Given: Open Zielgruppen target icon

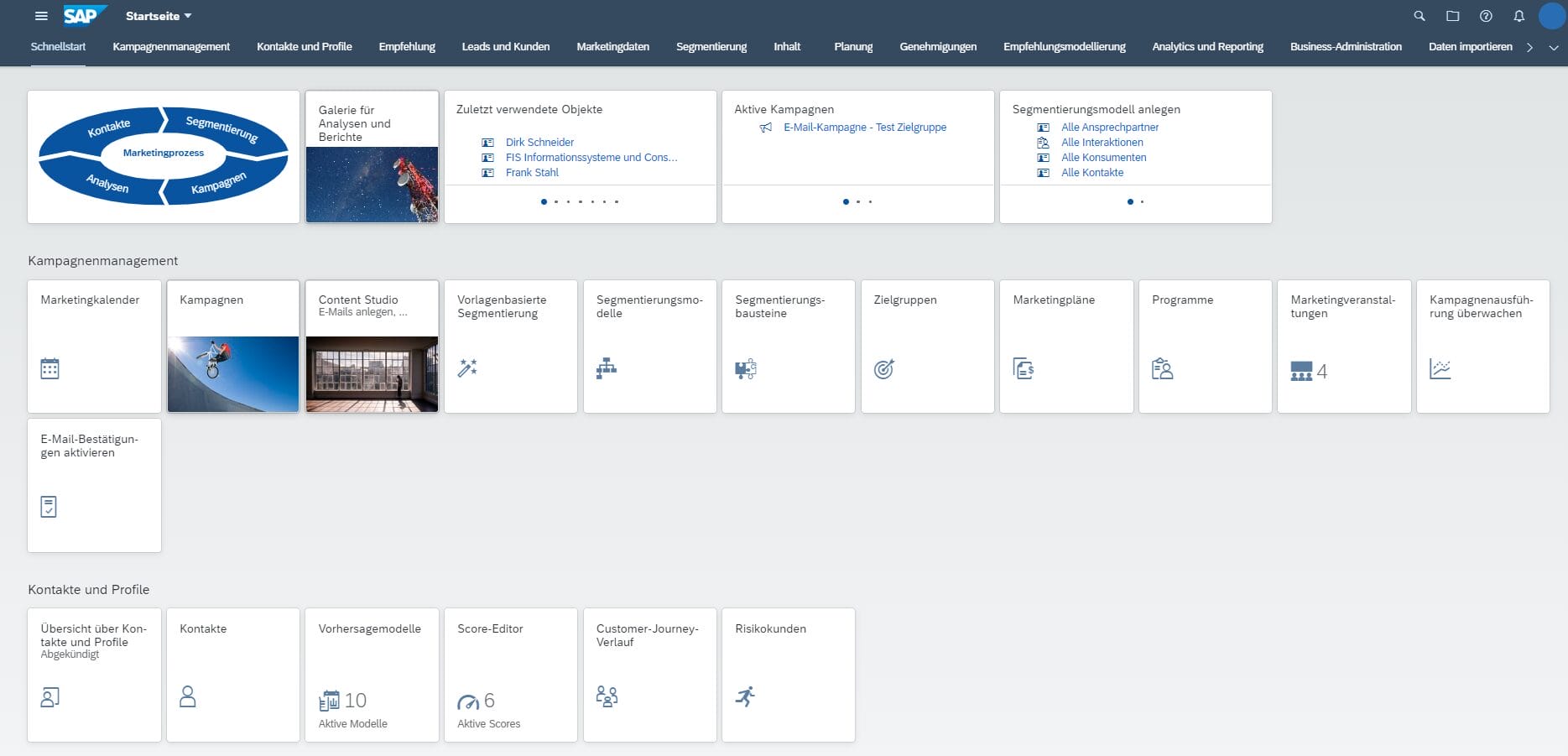Looking at the screenshot, I should (884, 368).
